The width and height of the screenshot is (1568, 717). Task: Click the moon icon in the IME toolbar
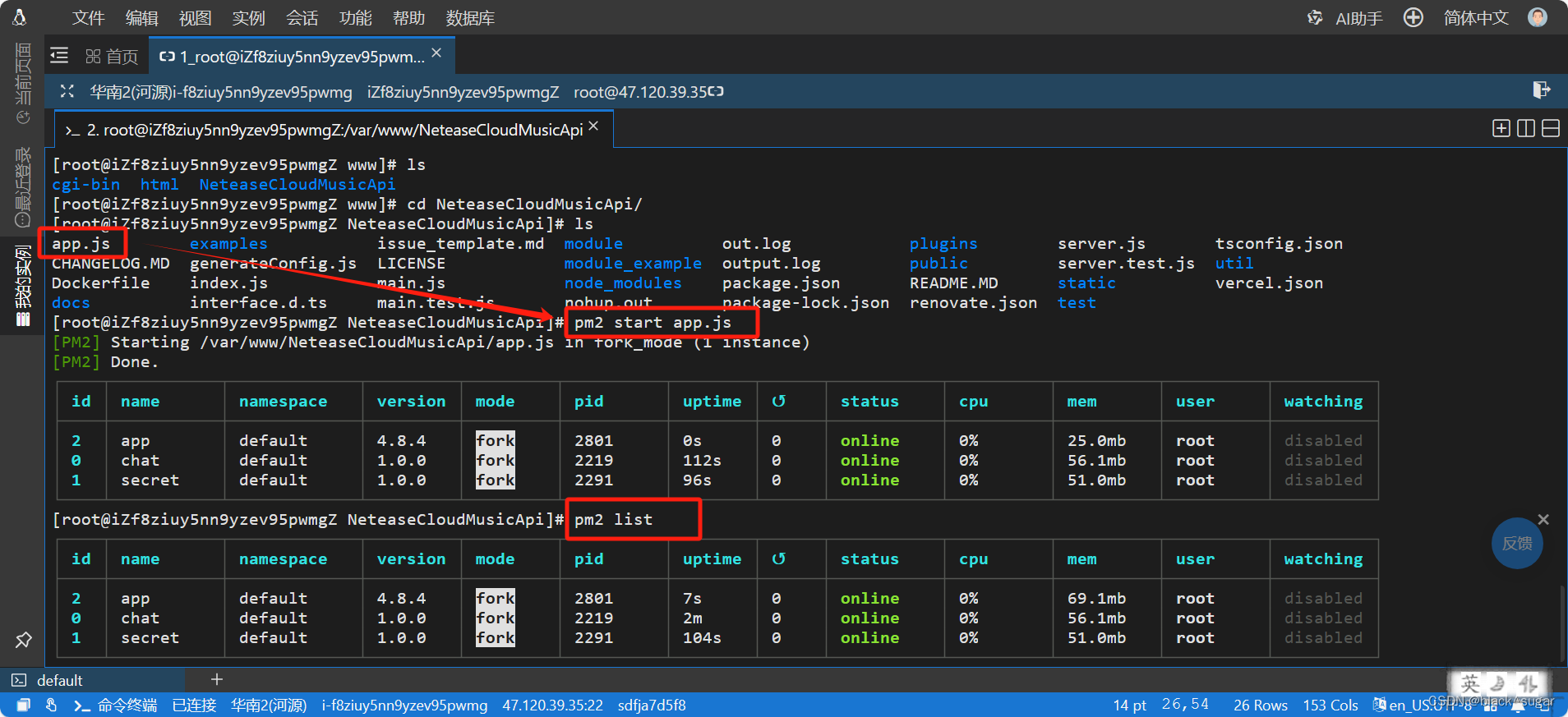pos(1498,683)
